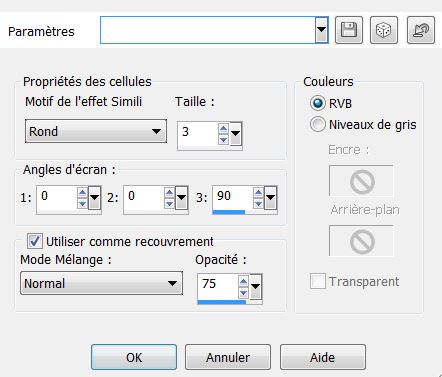Screen dimensions: 442x377
Task: Click the reset to default icon
Action: (421, 30)
